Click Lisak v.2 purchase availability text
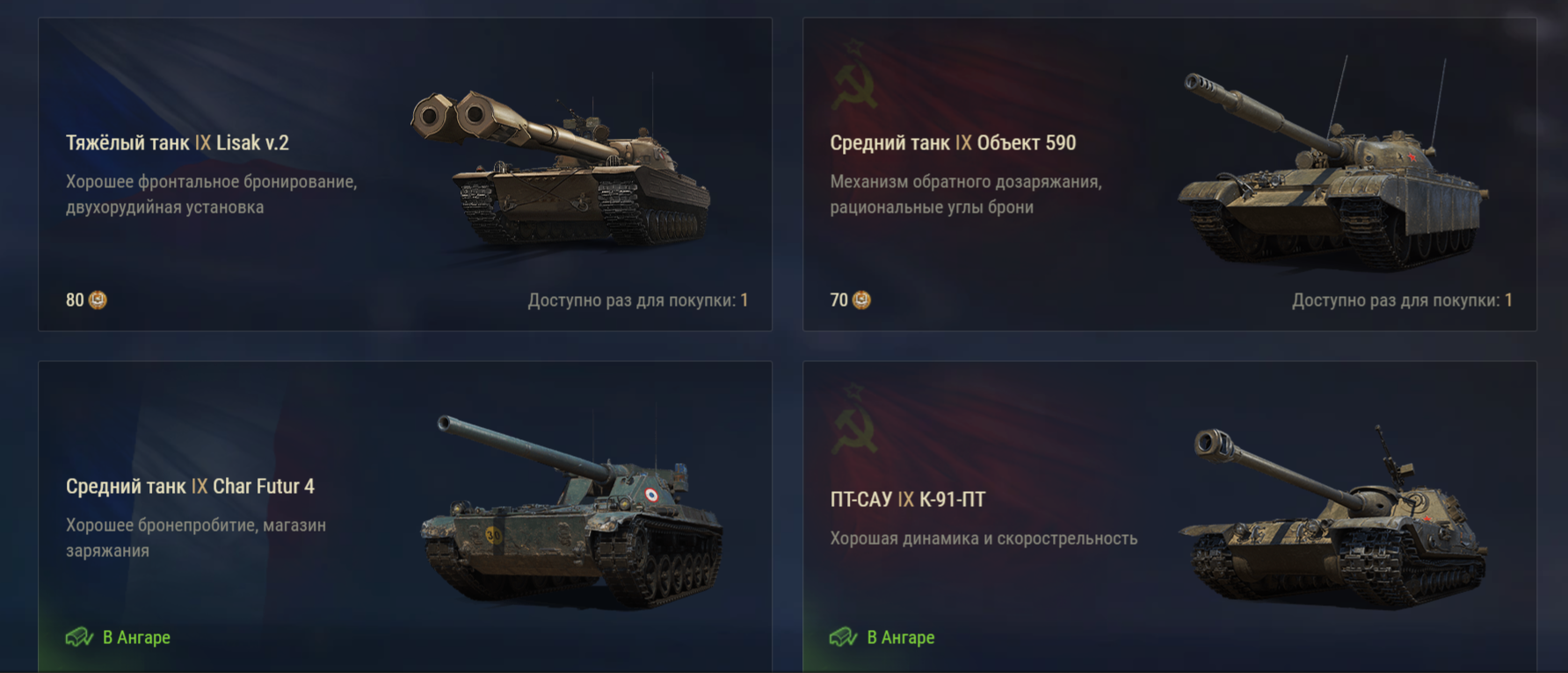Viewport: 1568px width, 673px height. click(x=638, y=300)
